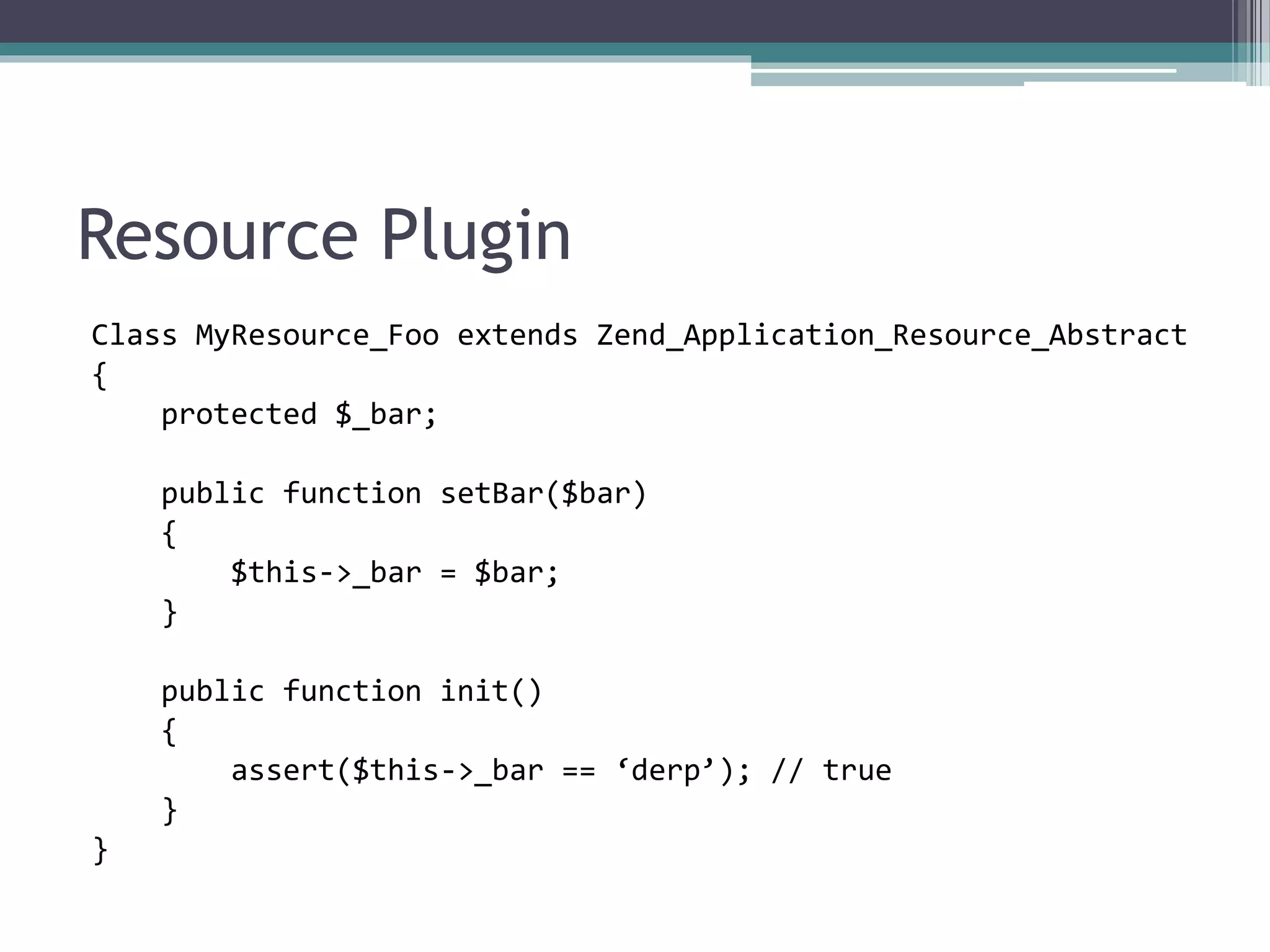The width and height of the screenshot is (1270, 952).
Task: Click the 'public' keyword before setBar
Action: click(x=212, y=493)
